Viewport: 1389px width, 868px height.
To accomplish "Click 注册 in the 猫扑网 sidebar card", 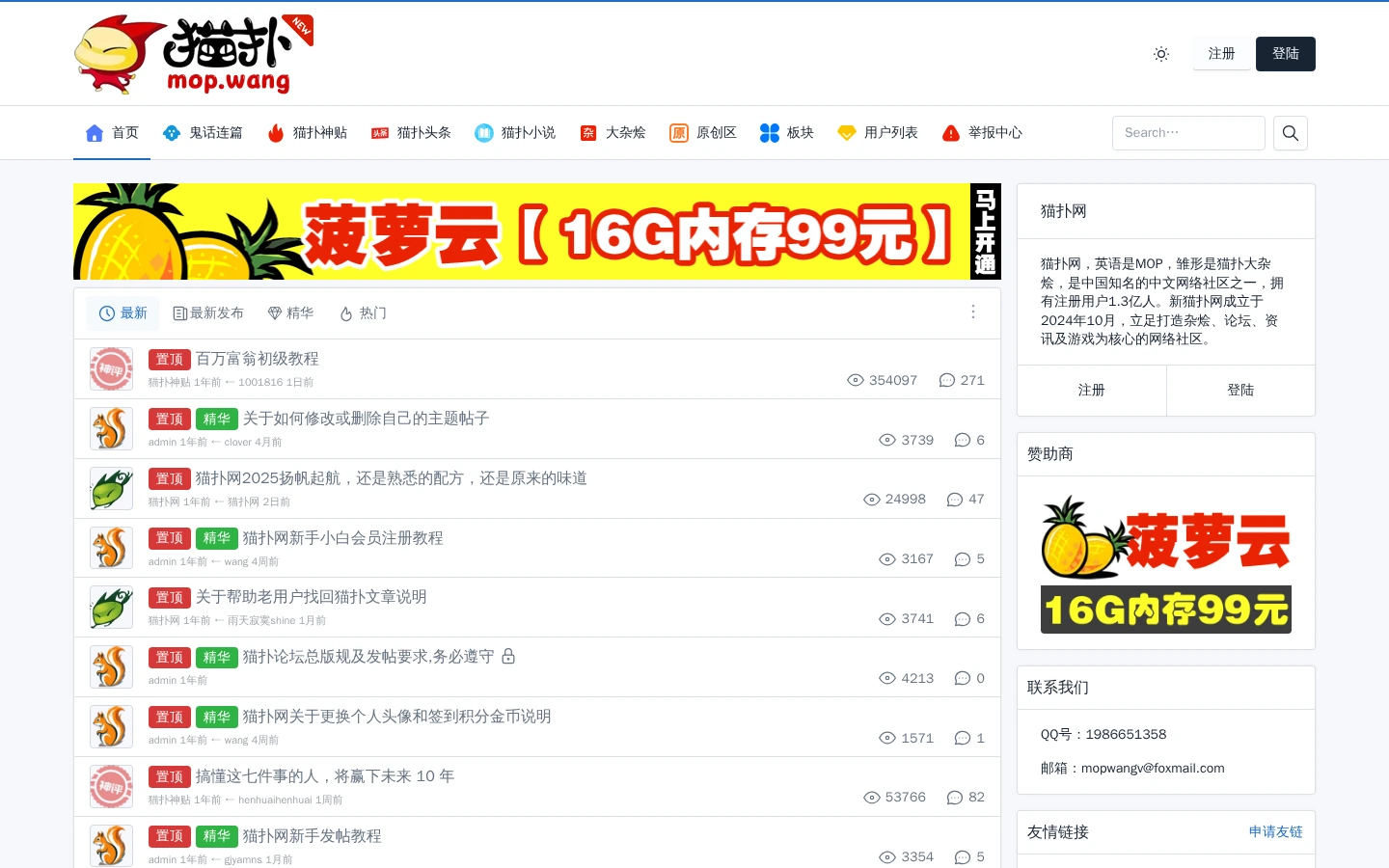I will tap(1092, 391).
